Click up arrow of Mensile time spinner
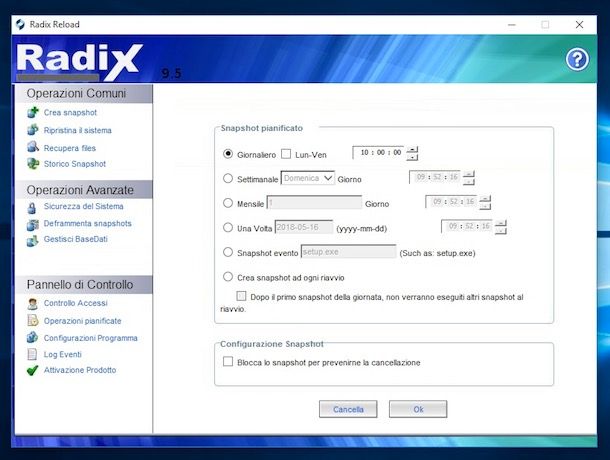610x460 pixels. [x=485, y=198]
